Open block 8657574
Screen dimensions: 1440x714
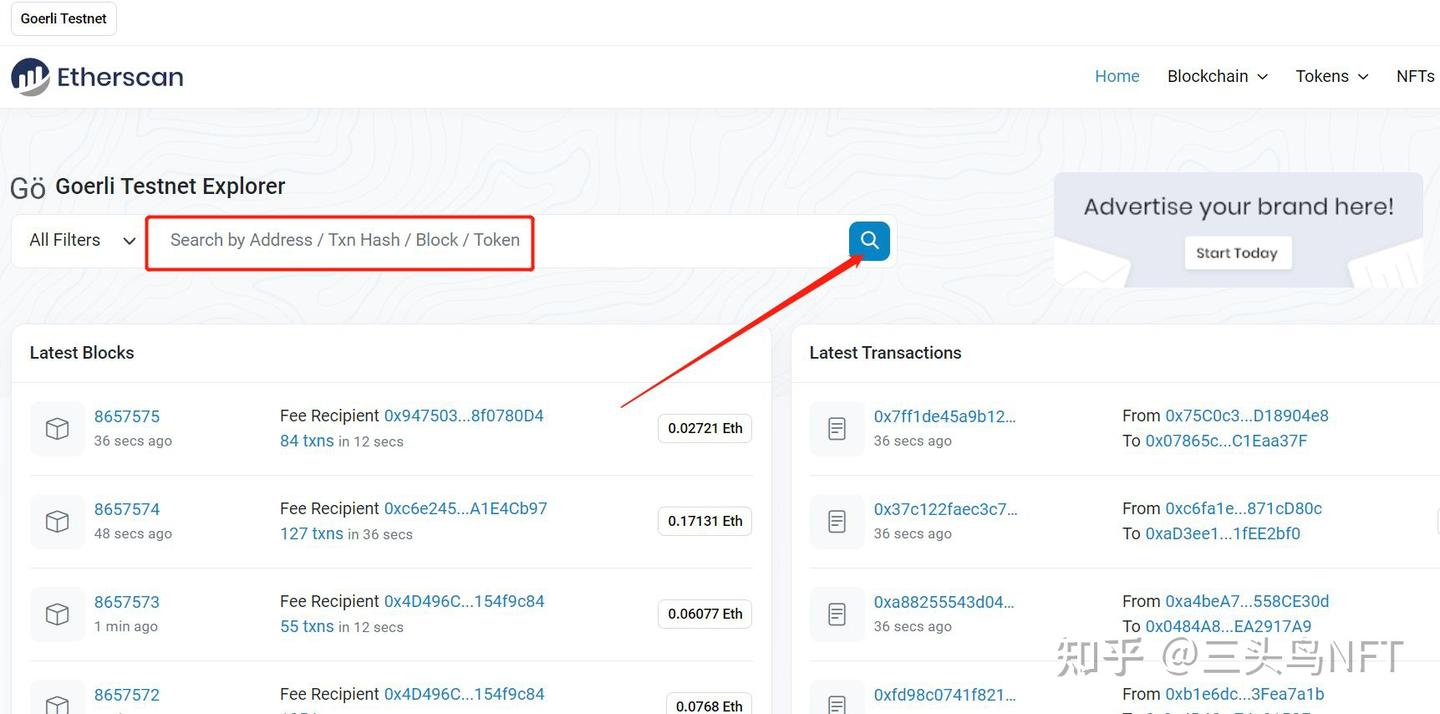(x=127, y=509)
